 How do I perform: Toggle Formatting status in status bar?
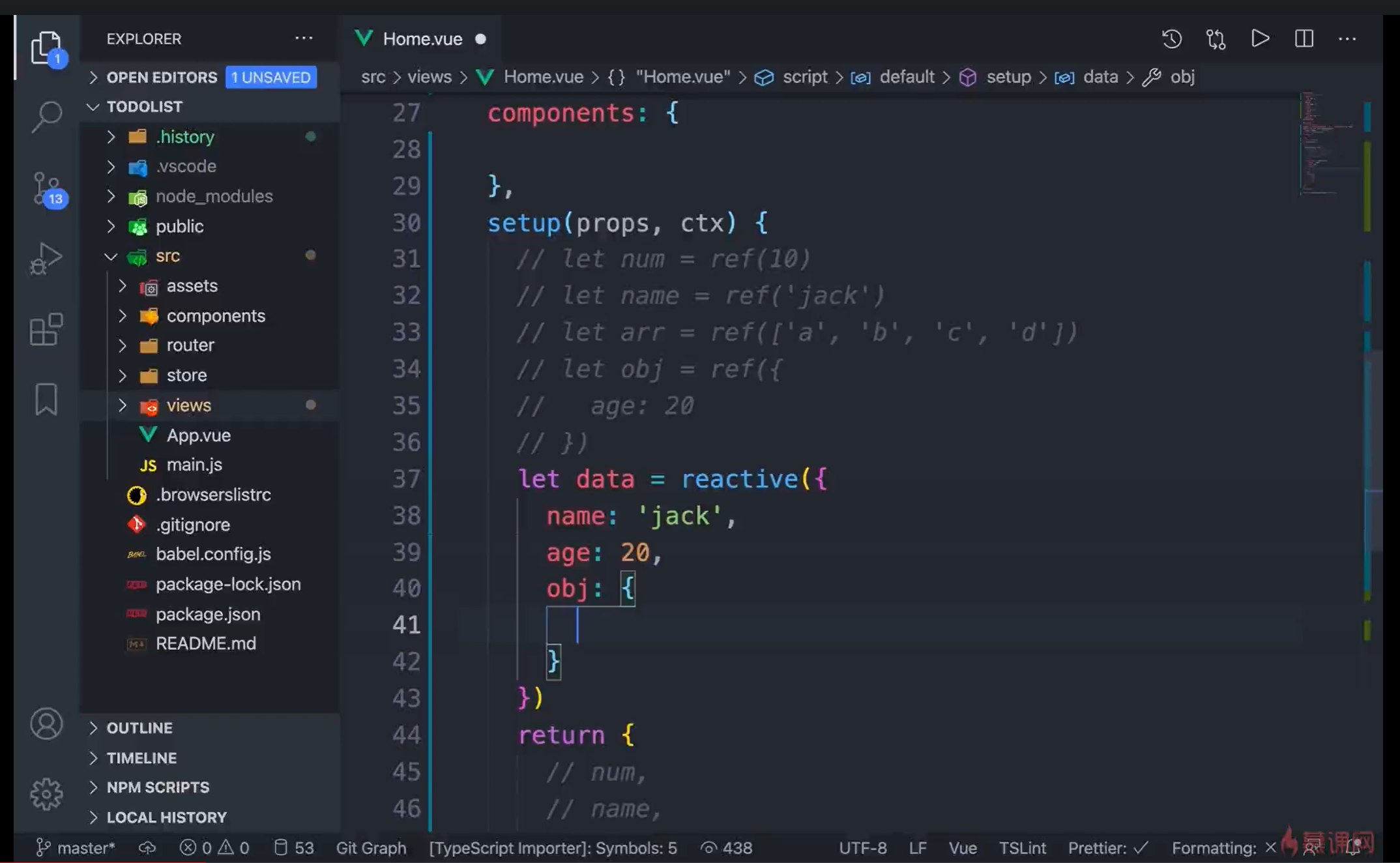pyautogui.click(x=1223, y=848)
